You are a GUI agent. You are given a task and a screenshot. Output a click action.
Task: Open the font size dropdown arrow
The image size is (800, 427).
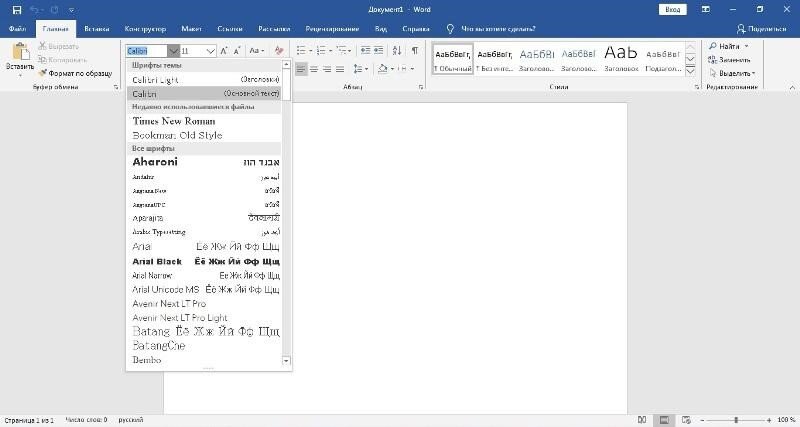coord(210,51)
